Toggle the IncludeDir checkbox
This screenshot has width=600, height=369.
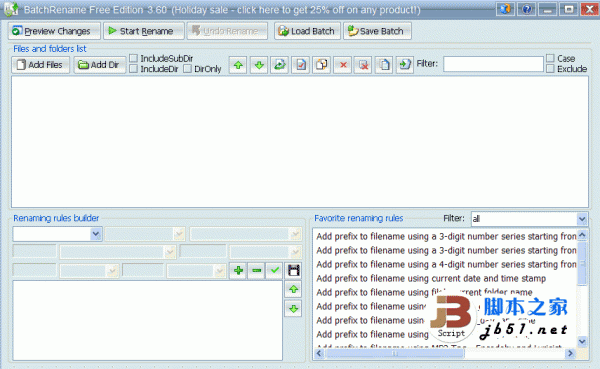(134, 69)
